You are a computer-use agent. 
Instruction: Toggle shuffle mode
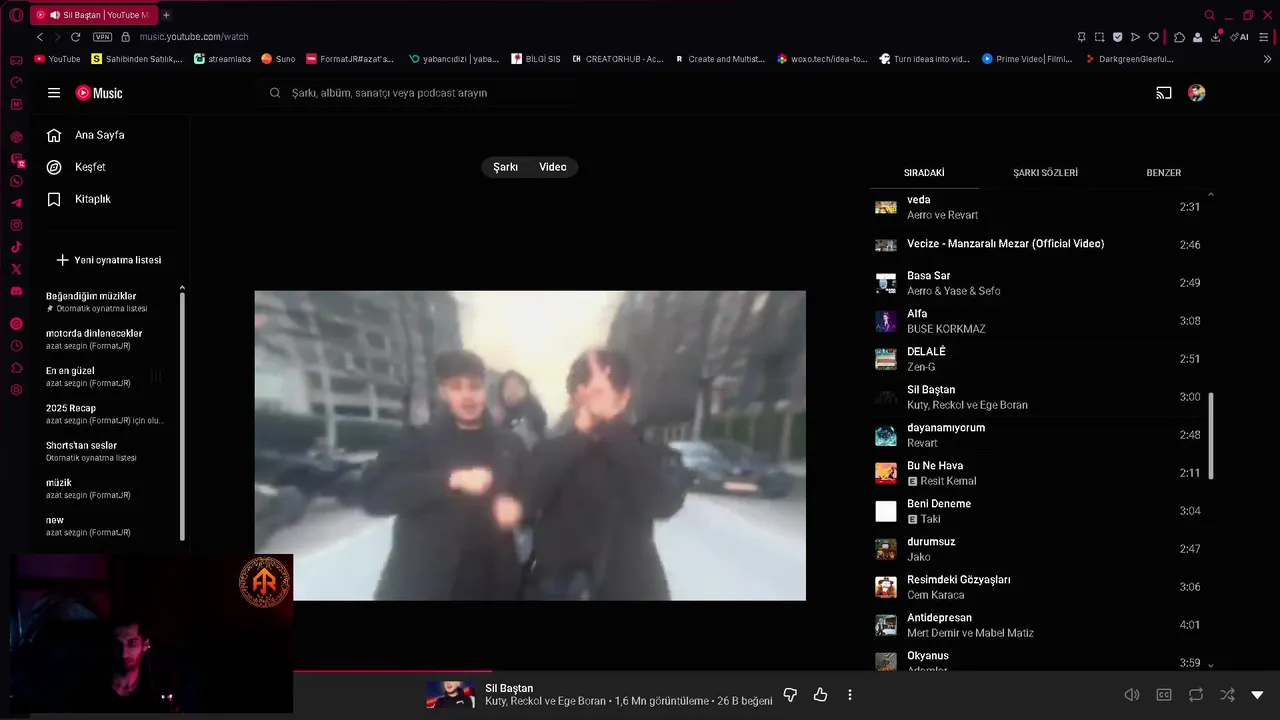[x=1227, y=695]
